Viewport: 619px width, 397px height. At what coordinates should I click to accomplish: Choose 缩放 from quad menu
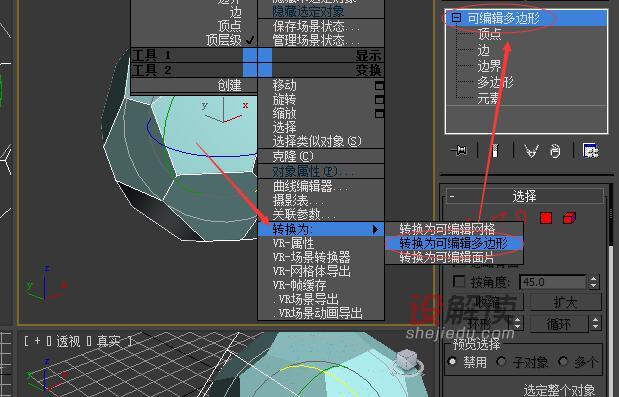285,114
